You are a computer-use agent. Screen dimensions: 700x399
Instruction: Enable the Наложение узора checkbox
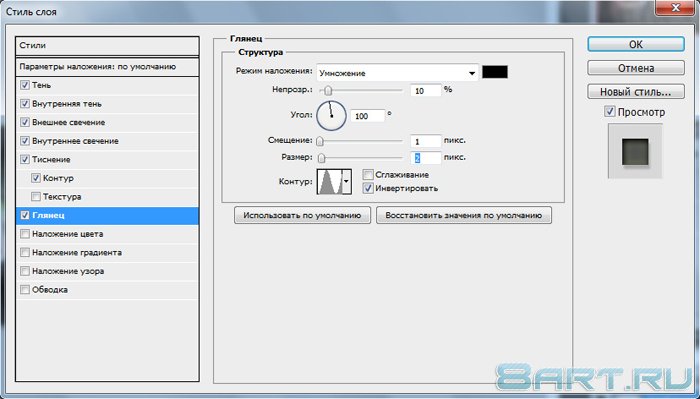(25, 271)
